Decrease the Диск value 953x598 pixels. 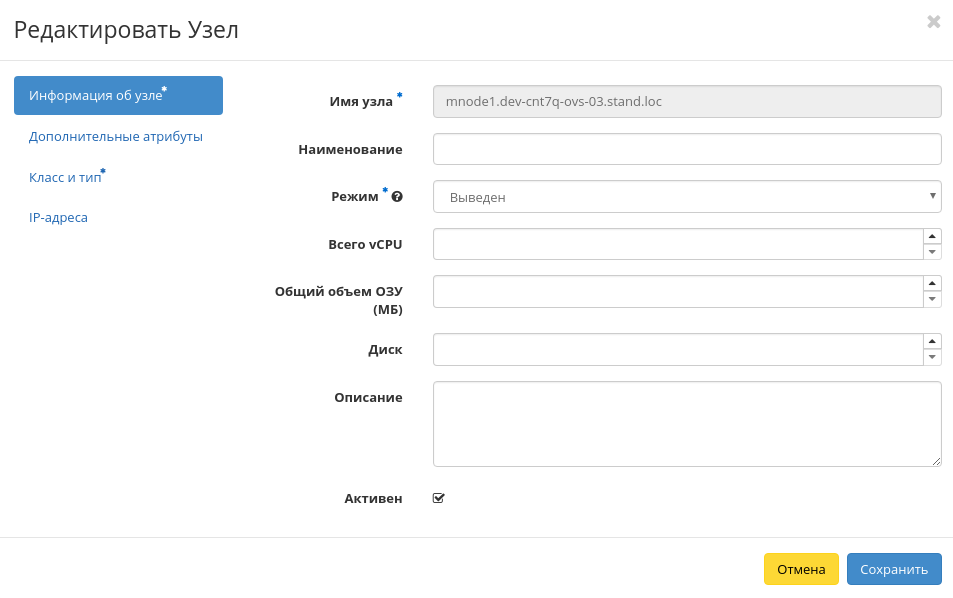point(932,357)
